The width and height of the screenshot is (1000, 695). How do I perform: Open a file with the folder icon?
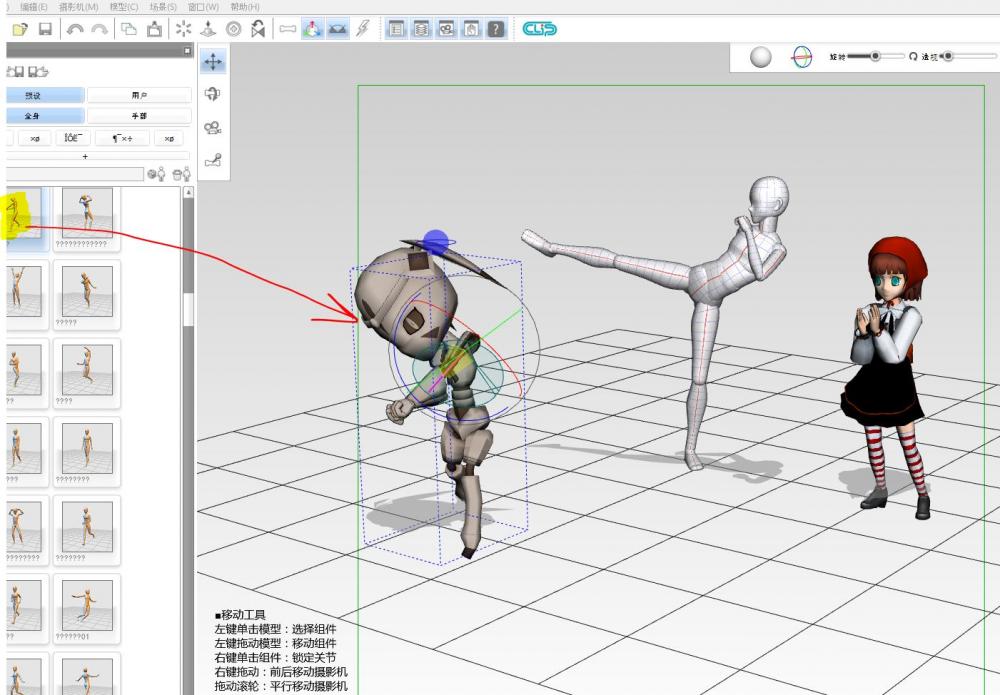20,29
